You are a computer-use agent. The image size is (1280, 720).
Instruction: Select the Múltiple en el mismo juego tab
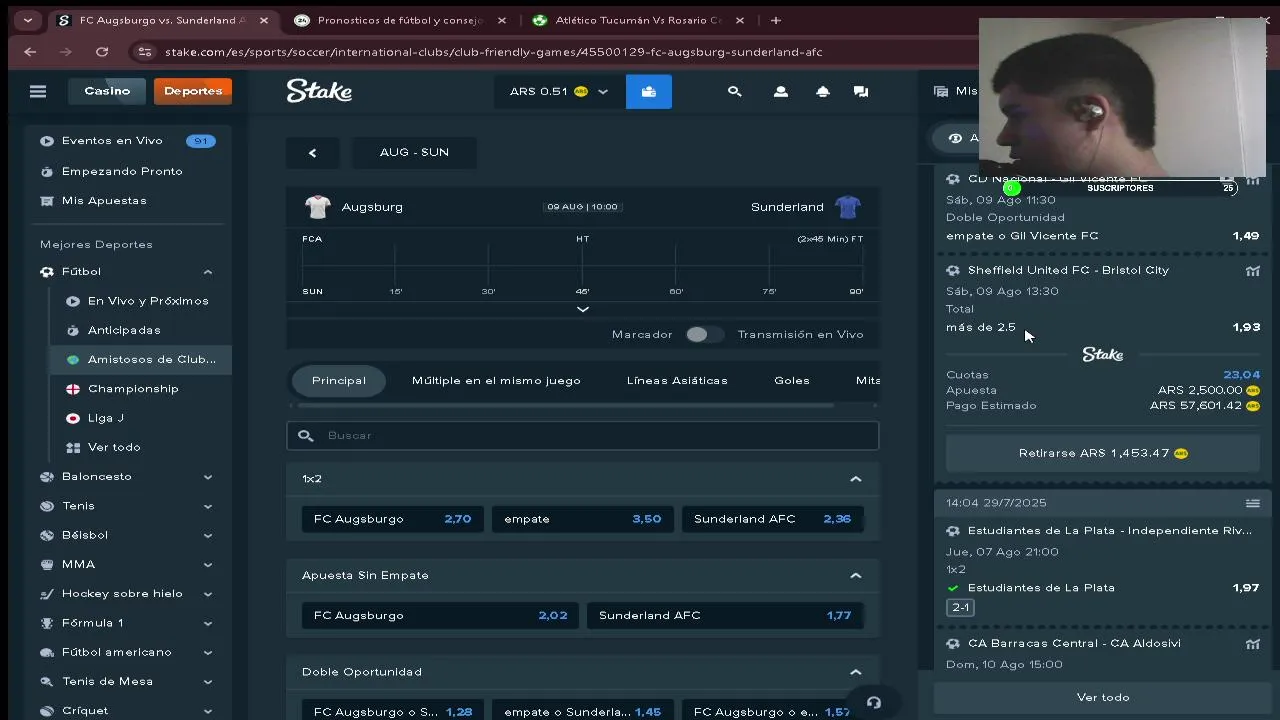pos(496,381)
